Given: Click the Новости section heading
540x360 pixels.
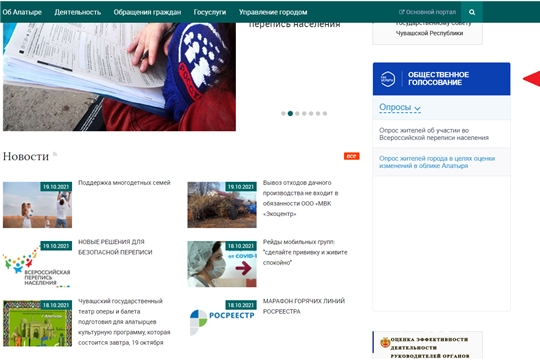Looking at the screenshot, I should [x=26, y=156].
